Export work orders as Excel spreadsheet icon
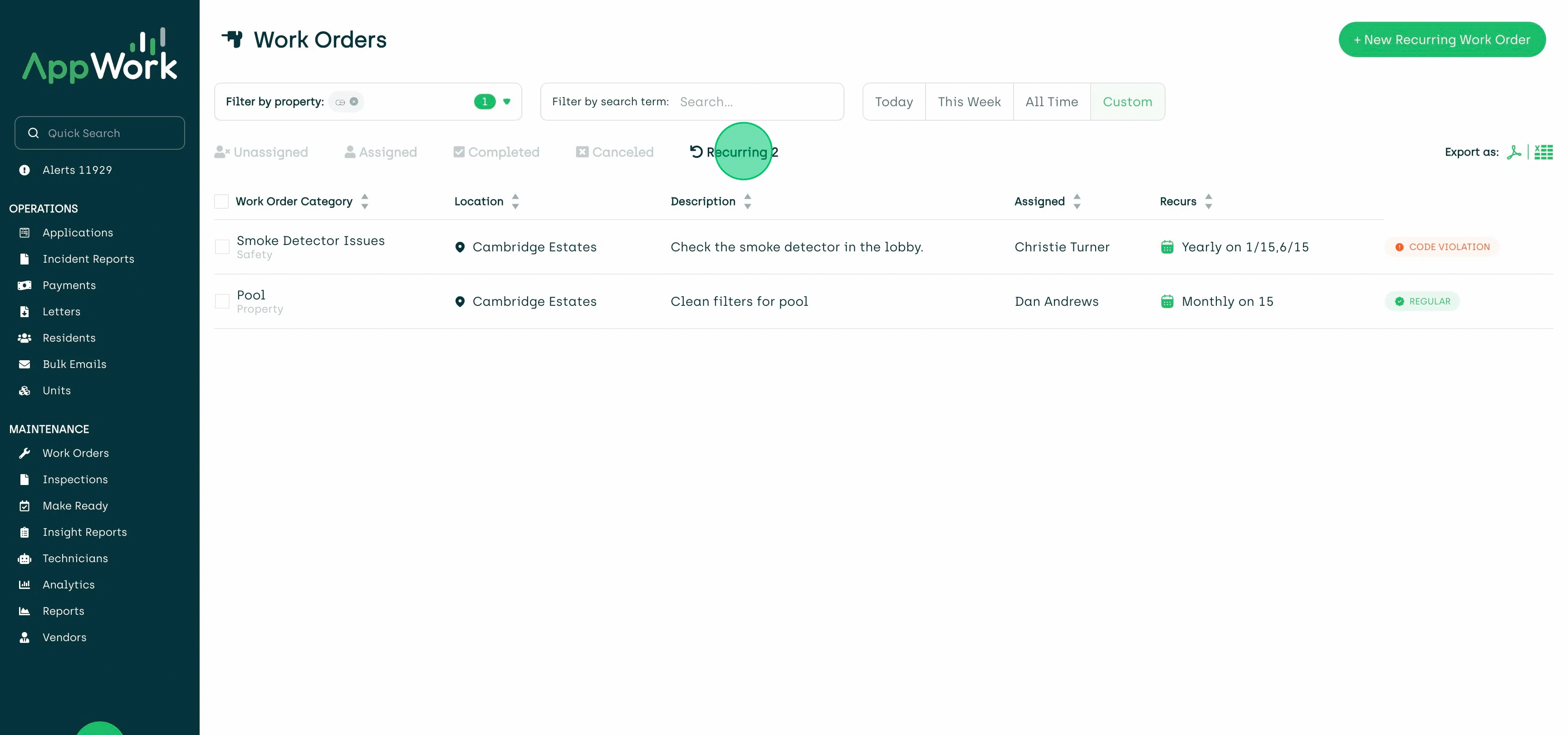Screen dimensions: 1568x735 click(x=1543, y=152)
